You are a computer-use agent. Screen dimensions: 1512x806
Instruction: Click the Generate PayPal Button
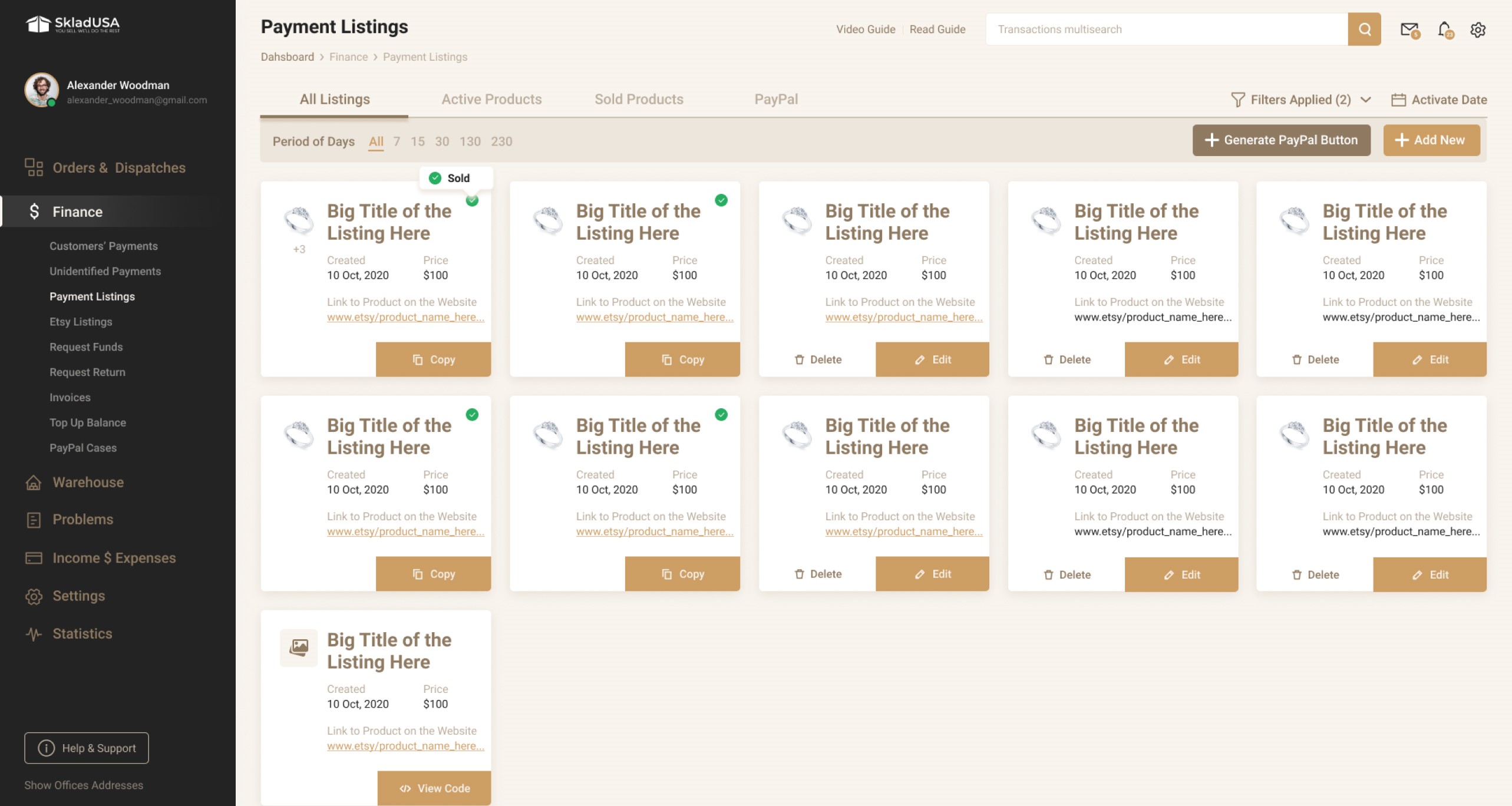click(x=1282, y=140)
